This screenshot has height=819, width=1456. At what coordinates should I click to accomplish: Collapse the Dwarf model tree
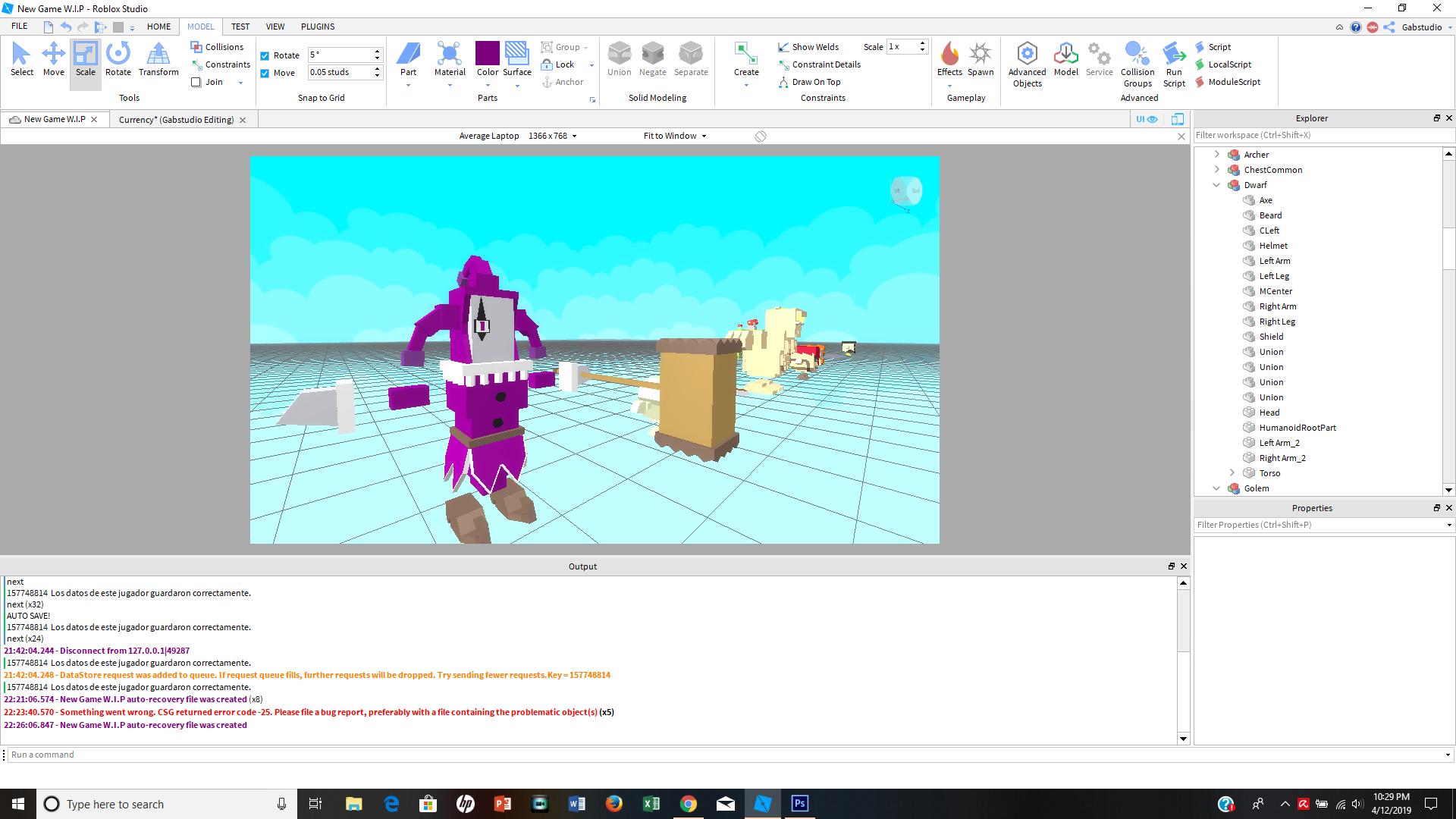1217,185
